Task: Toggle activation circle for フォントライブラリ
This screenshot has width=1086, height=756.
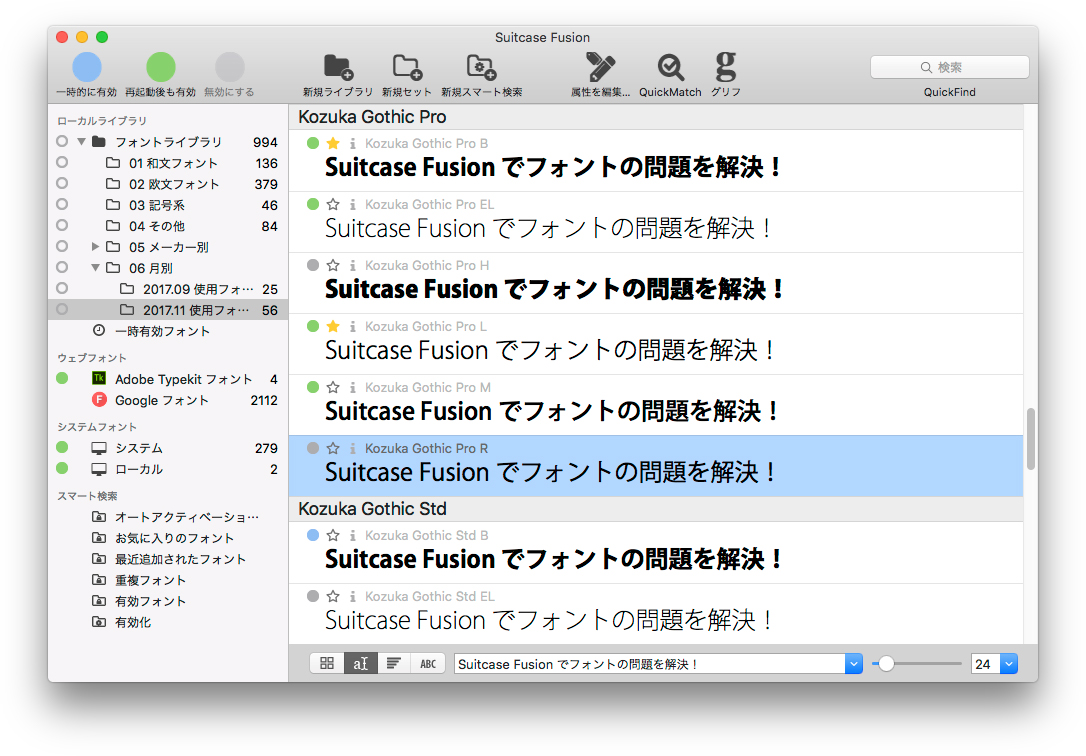Action: click(62, 141)
